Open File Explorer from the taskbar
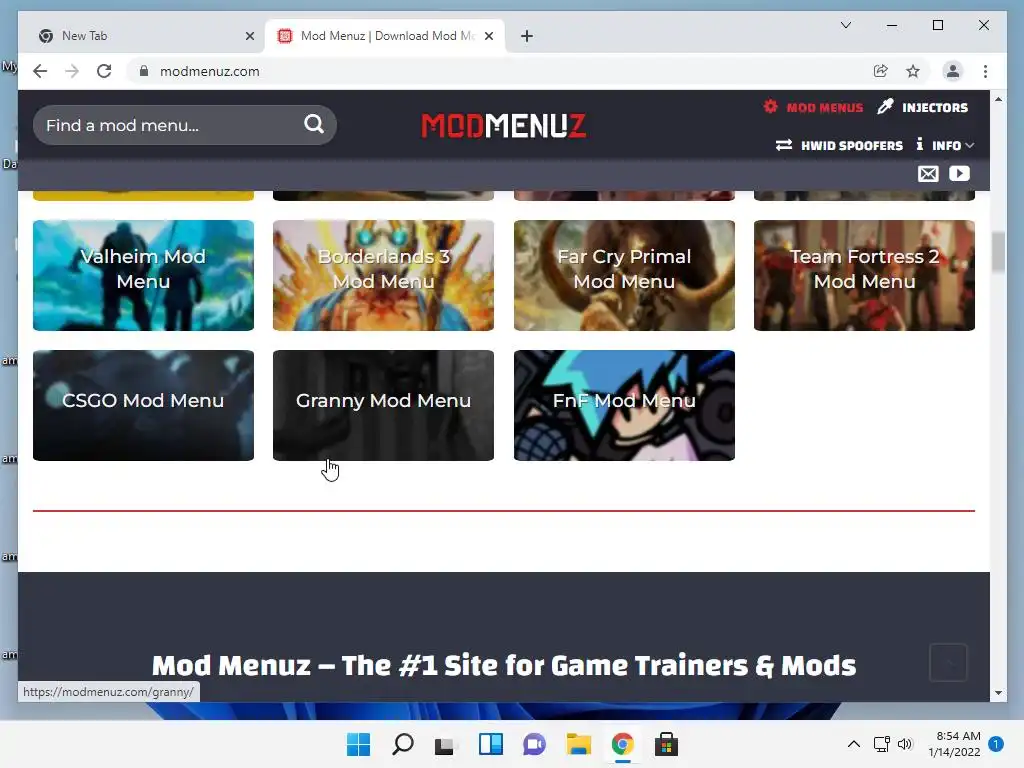The height and width of the screenshot is (768, 1024). 579,744
